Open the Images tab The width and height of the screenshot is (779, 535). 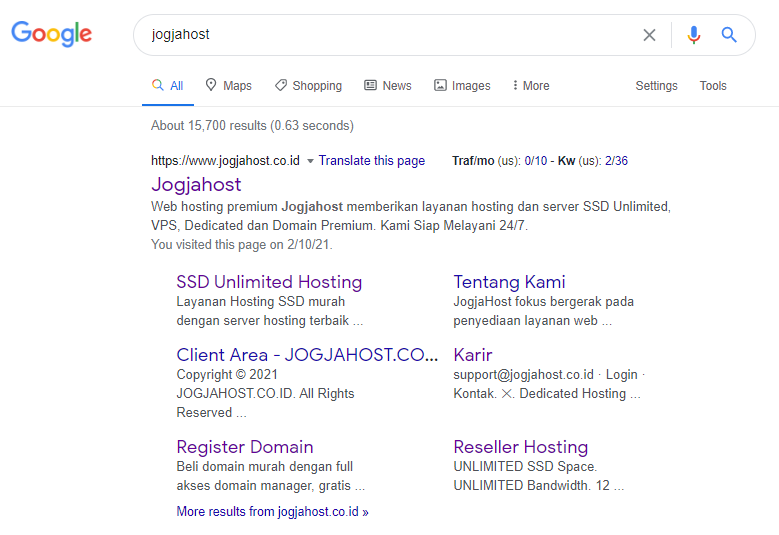pos(462,85)
